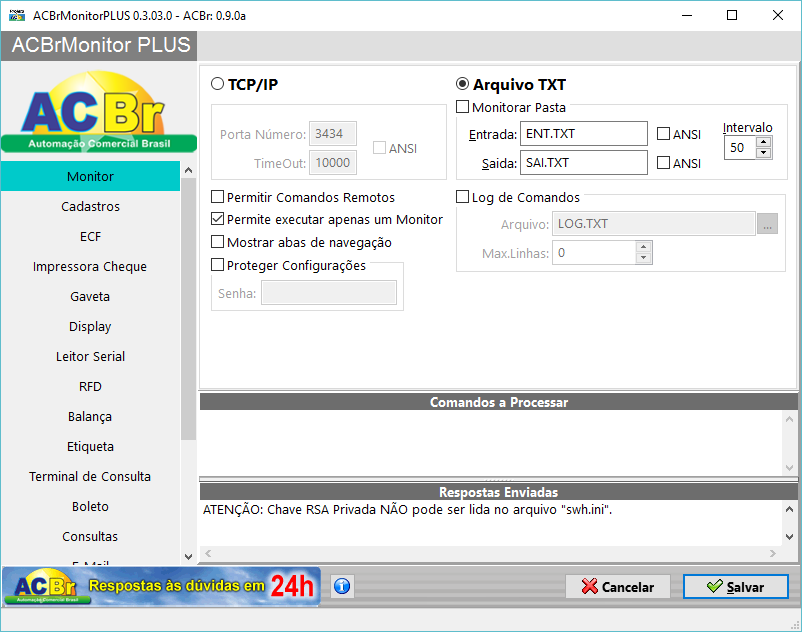Image resolution: width=802 pixels, height=632 pixels.
Task: Decrease Max.Linhas with the down arrow
Action: click(643, 258)
